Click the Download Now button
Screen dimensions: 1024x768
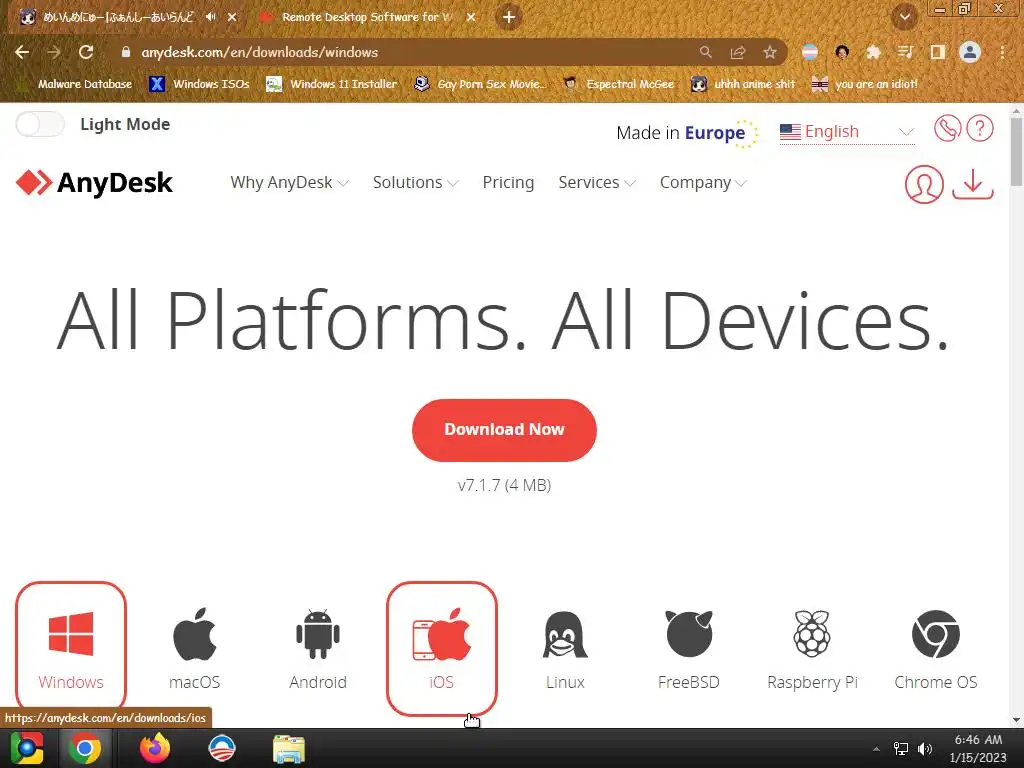pyautogui.click(x=504, y=430)
